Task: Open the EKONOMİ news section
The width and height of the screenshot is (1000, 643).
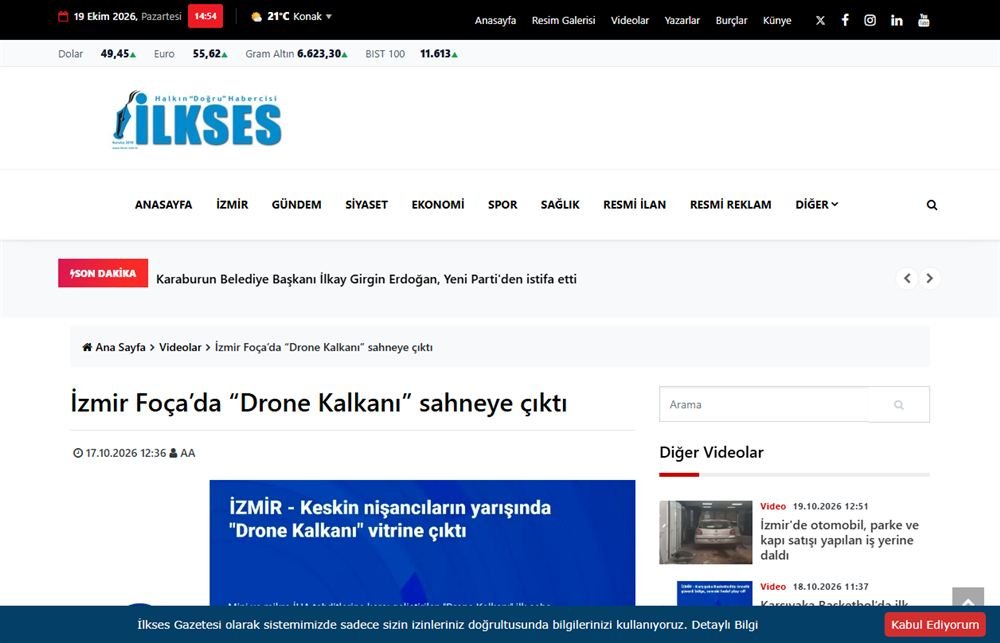Action: click(x=438, y=205)
